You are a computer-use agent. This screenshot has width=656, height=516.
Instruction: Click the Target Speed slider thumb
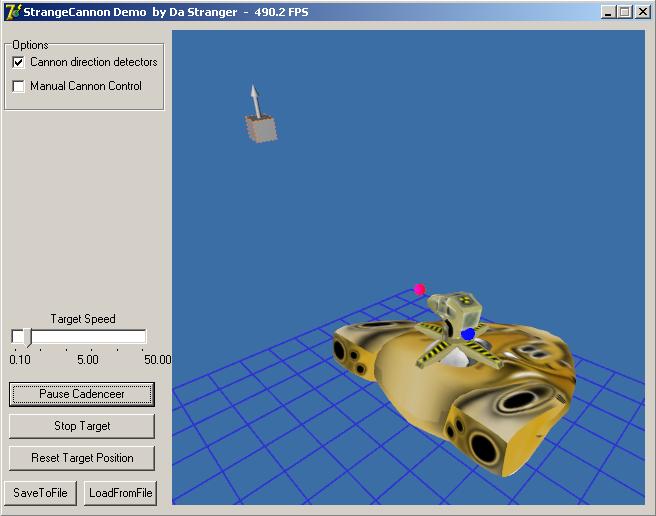[28, 338]
